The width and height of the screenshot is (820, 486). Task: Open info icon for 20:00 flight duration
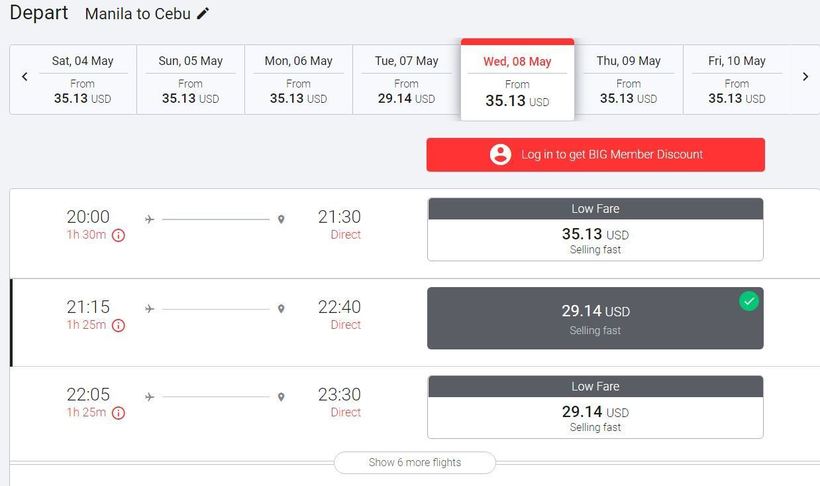118,236
